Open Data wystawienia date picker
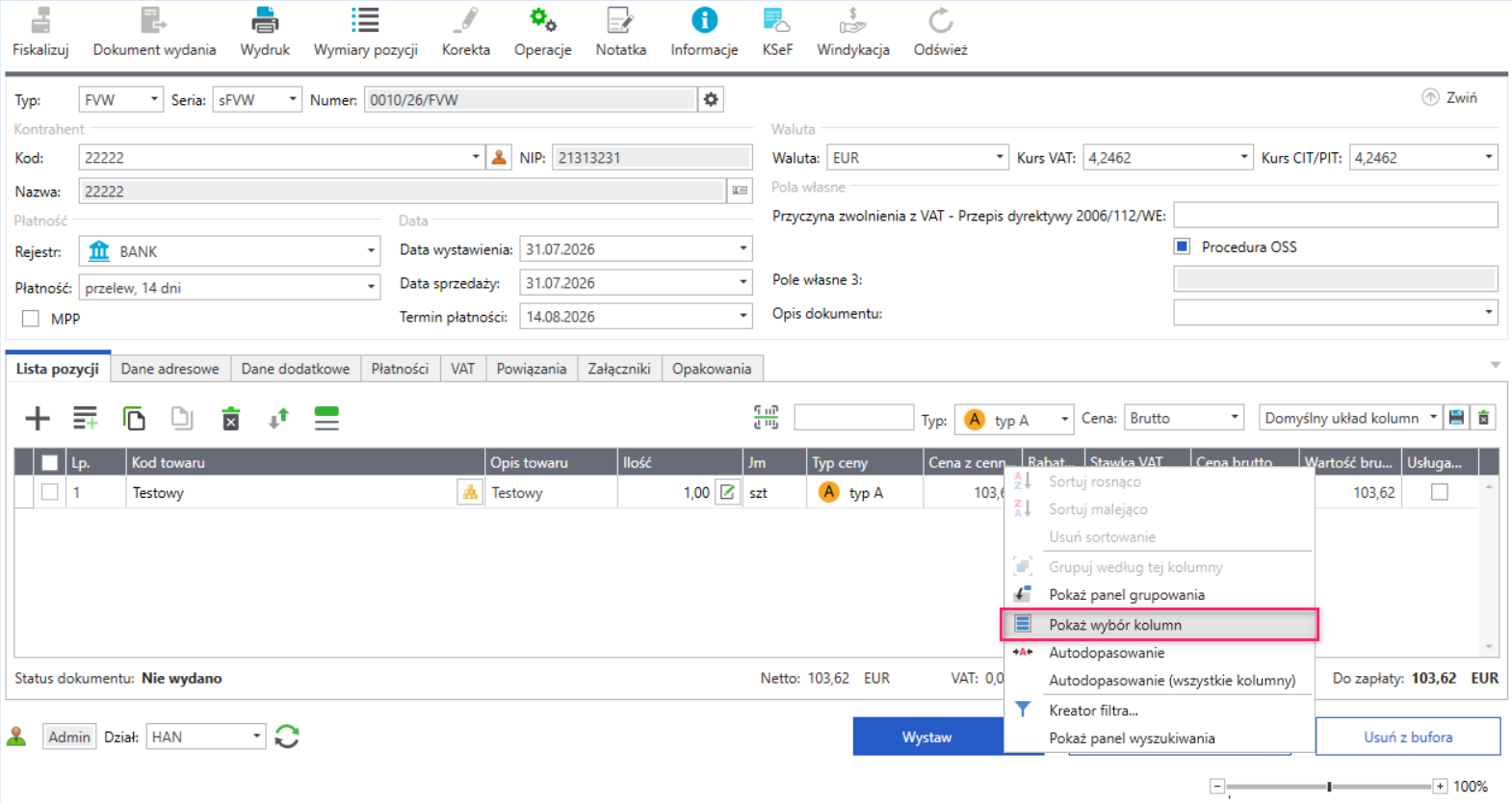The height and width of the screenshot is (803, 1512). [x=743, y=248]
